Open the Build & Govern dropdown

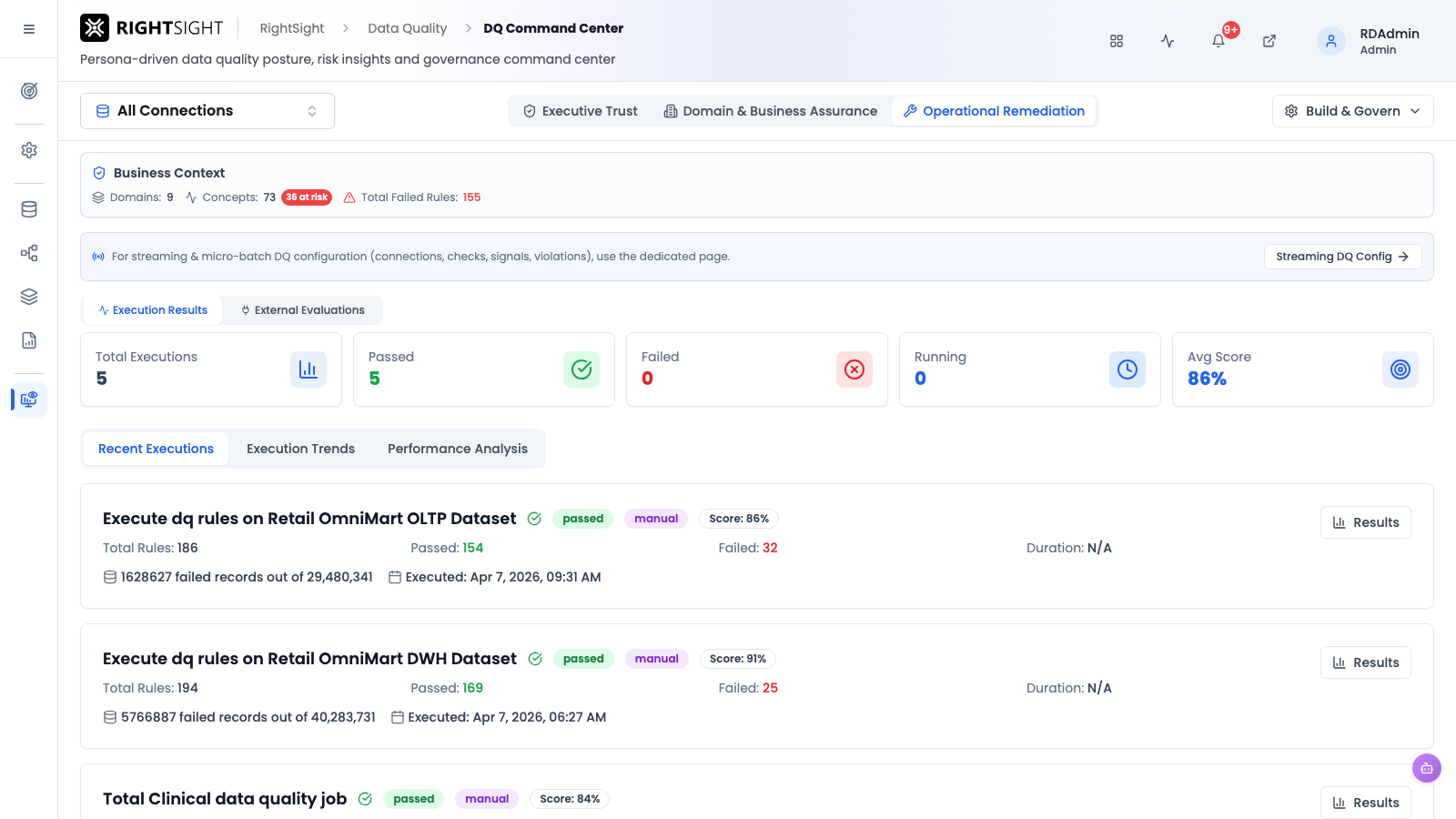tap(1353, 111)
